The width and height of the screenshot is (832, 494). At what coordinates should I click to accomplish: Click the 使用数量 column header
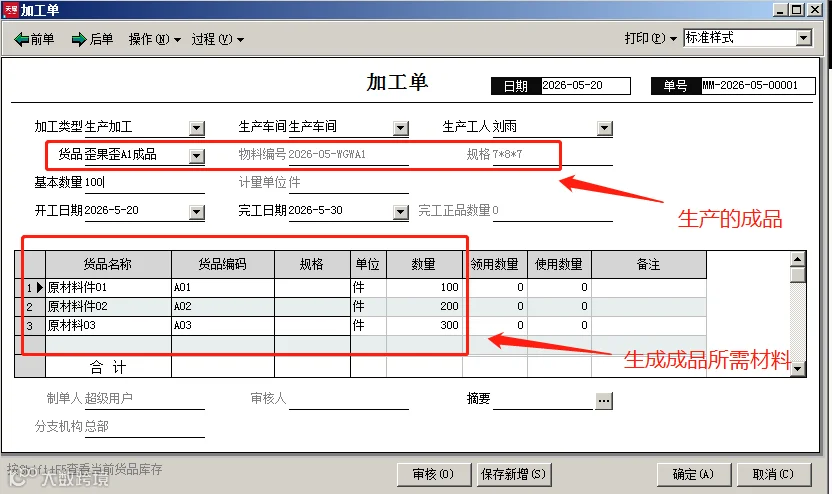559,264
